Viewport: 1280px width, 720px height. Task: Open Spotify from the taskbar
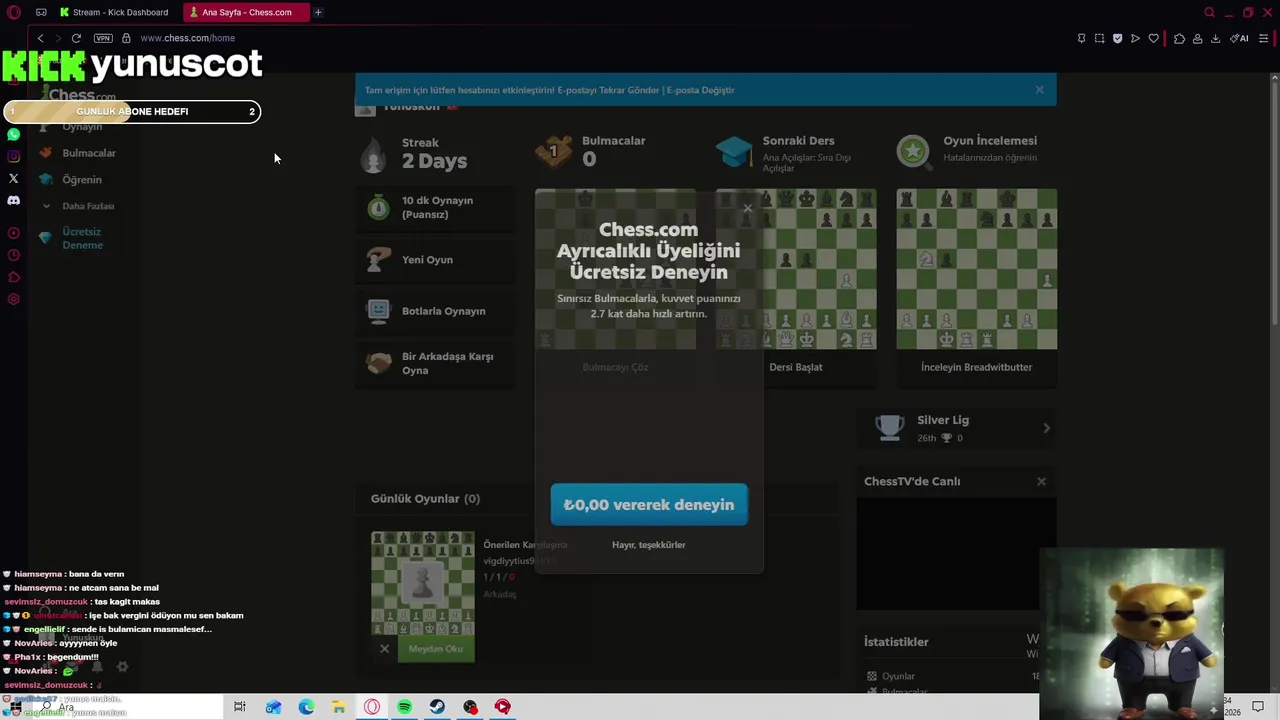pos(404,707)
